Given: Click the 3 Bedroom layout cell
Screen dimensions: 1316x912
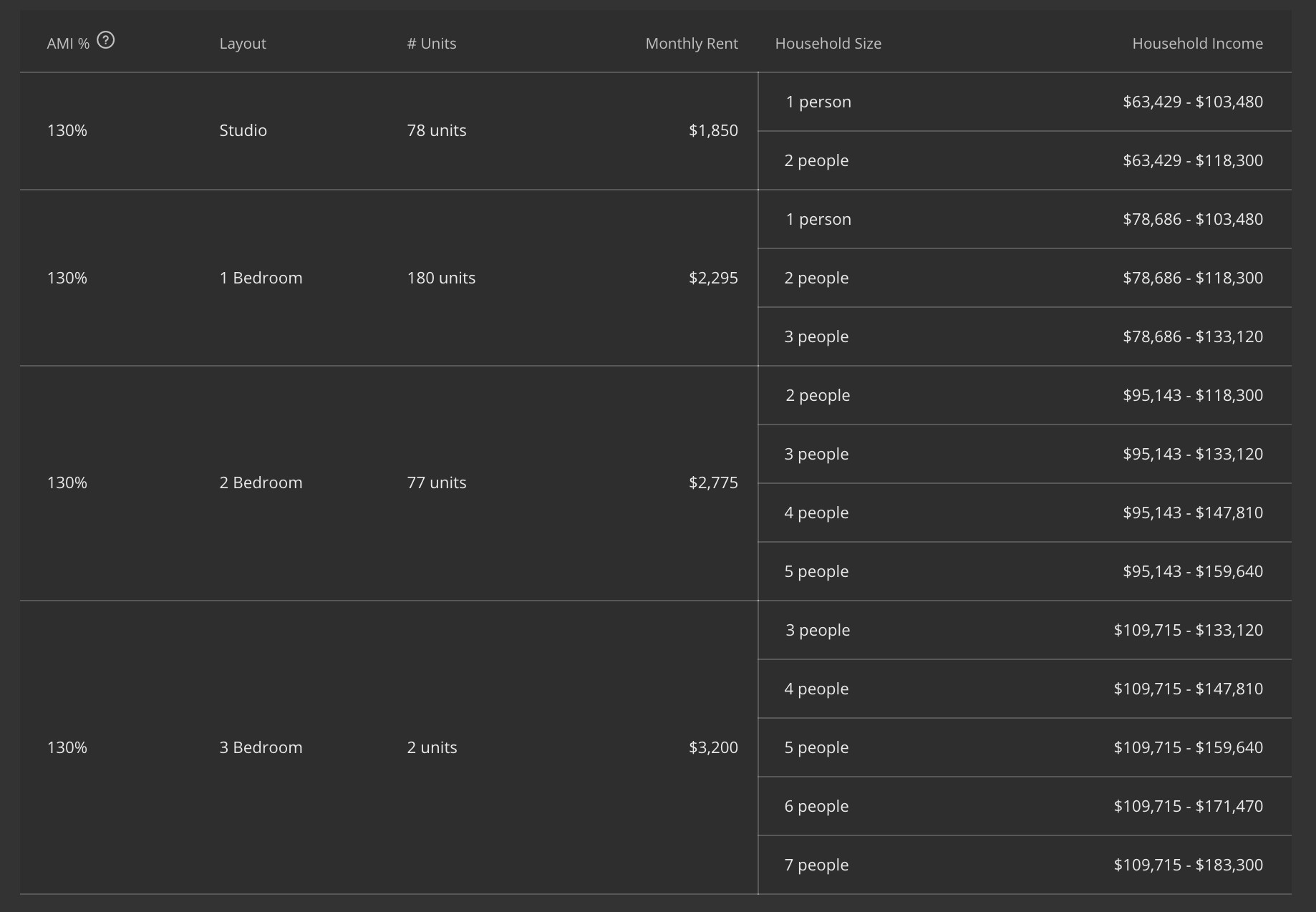Looking at the screenshot, I should 261,747.
